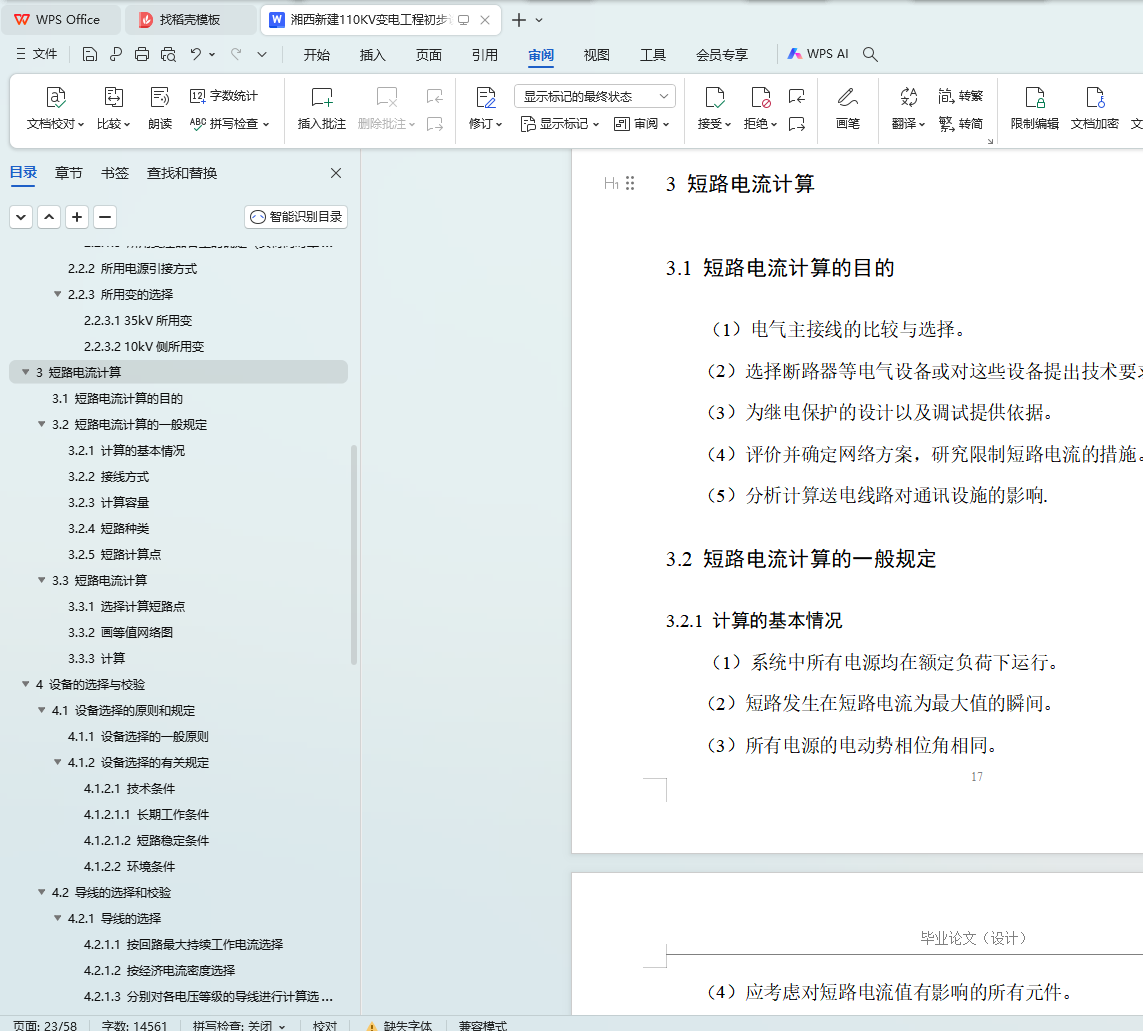Open the 开始 ribbon tab

316,55
